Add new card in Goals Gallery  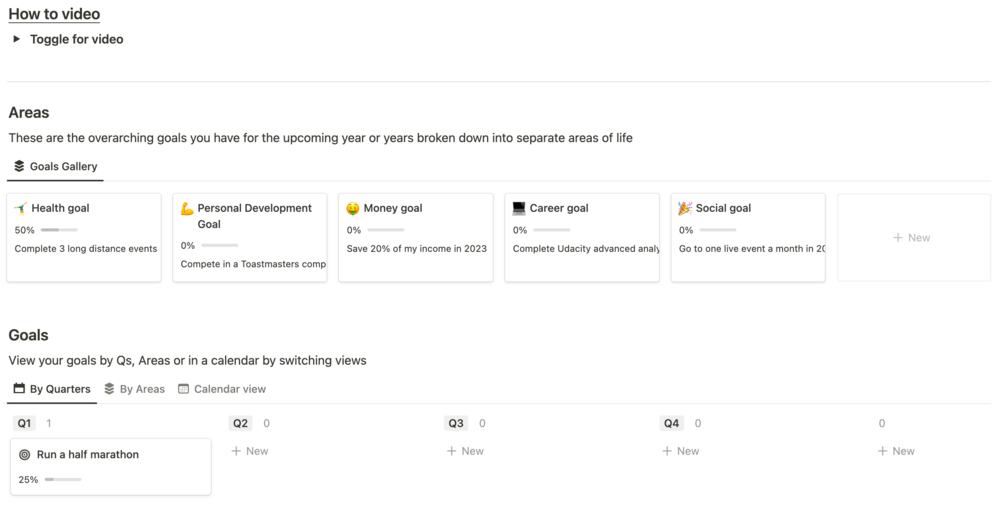pyautogui.click(x=912, y=238)
